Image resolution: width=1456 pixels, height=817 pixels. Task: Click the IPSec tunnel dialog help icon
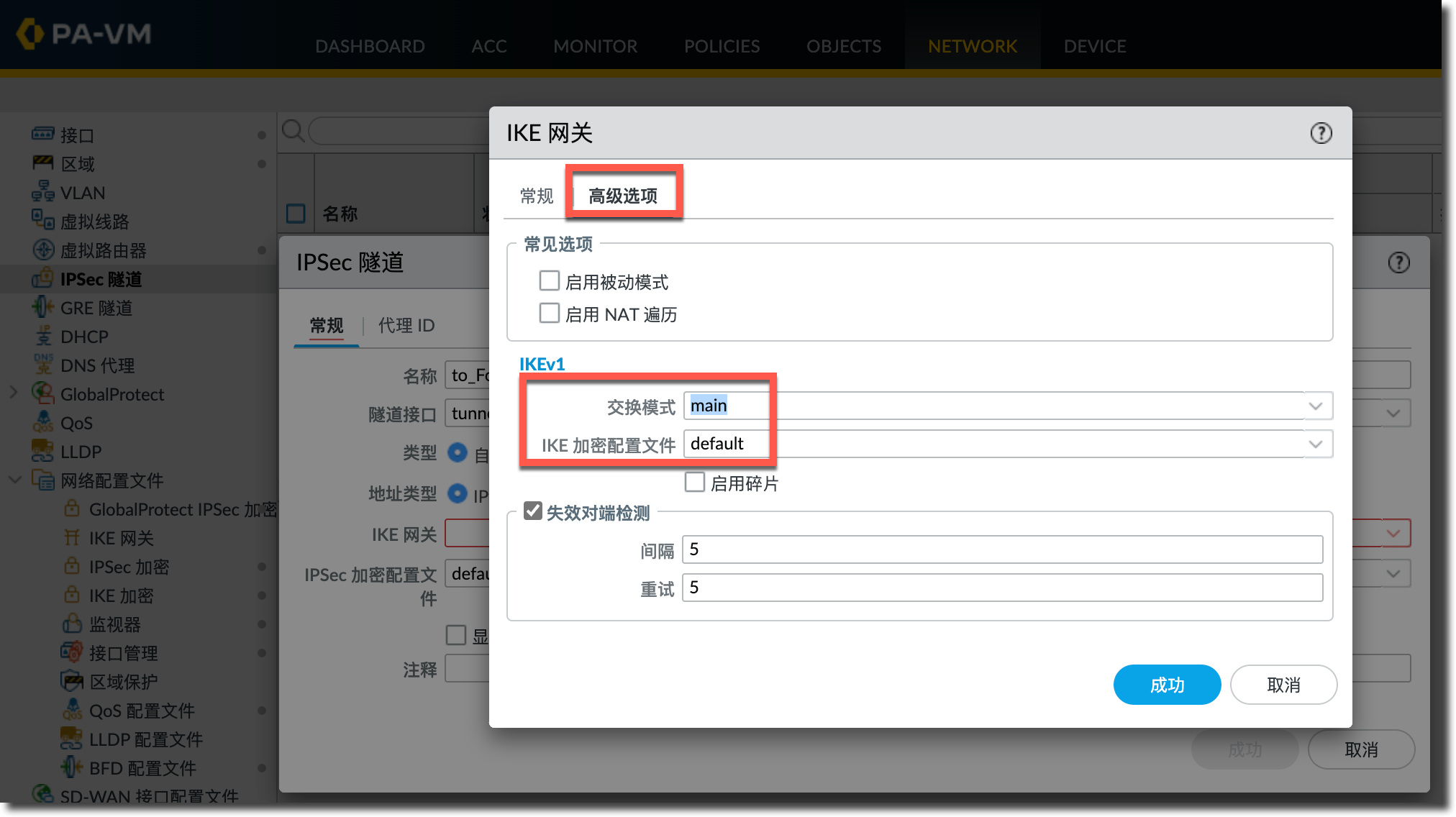1398,263
